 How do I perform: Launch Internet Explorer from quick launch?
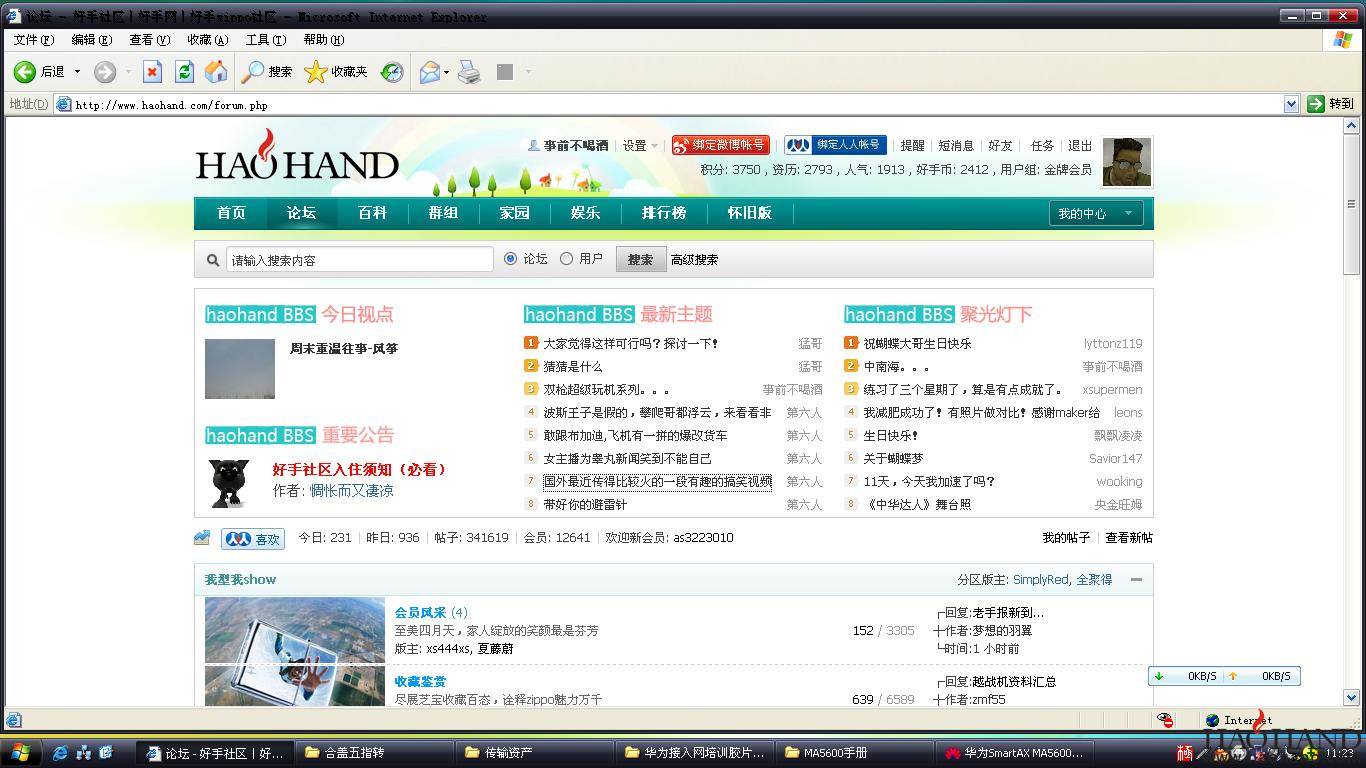[60, 753]
